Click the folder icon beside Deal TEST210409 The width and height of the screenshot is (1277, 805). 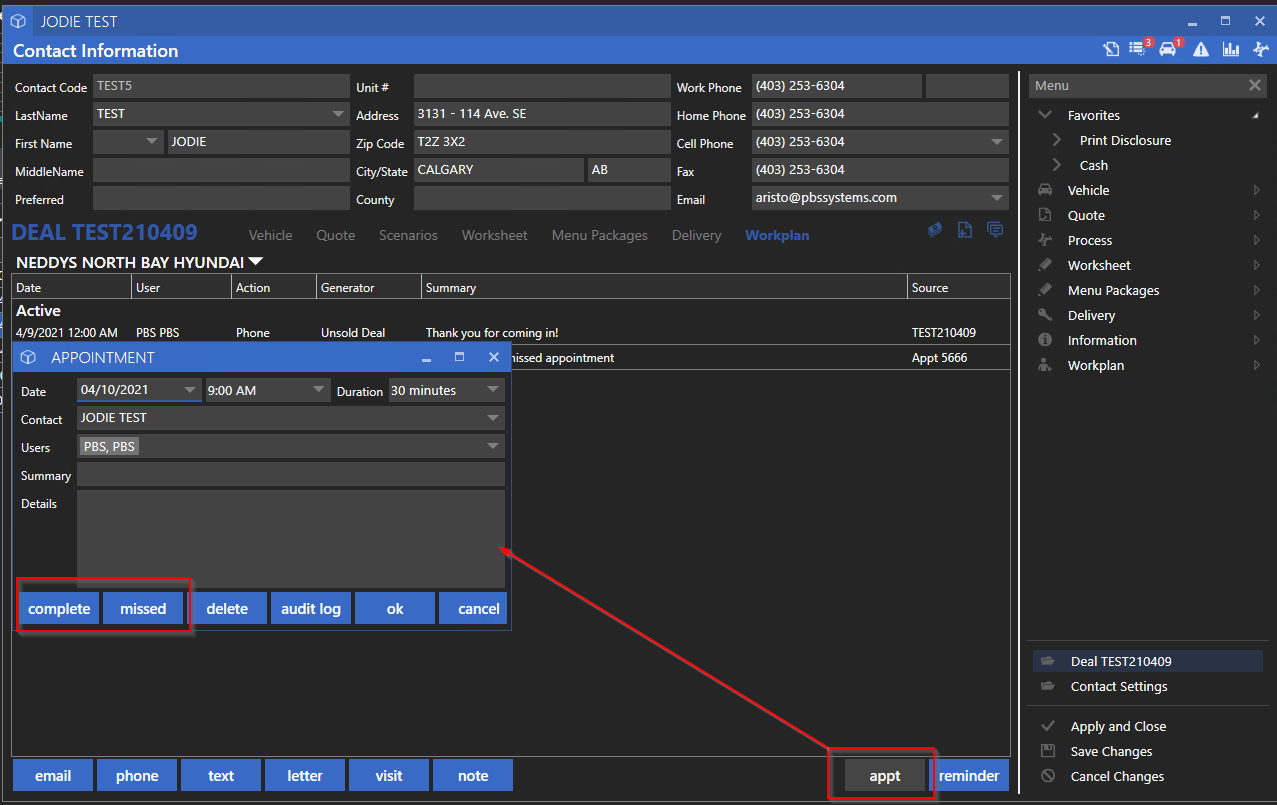[x=1048, y=661]
